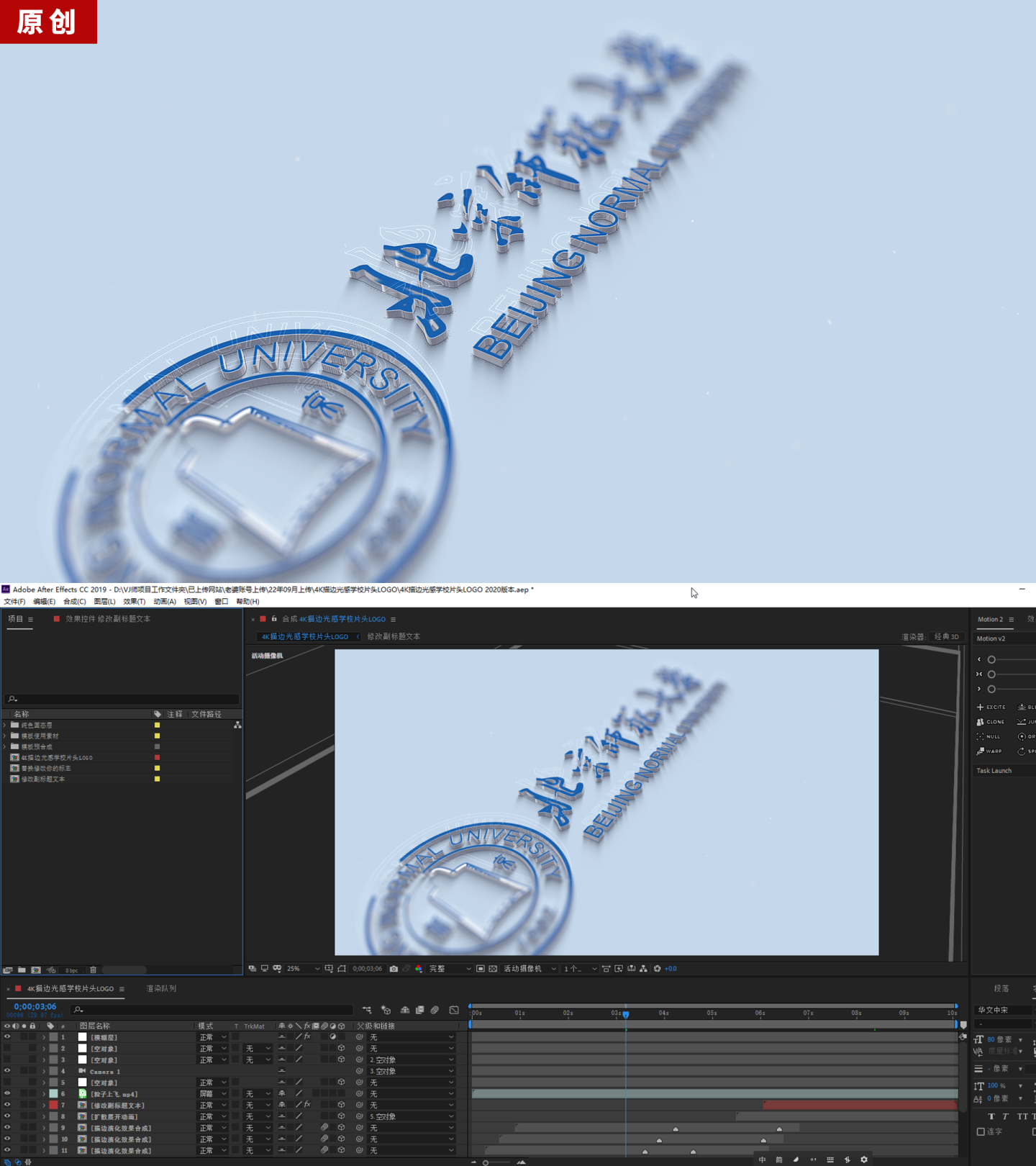Toggle fx switch on layer 7 修改副标题文本

[x=307, y=1105]
